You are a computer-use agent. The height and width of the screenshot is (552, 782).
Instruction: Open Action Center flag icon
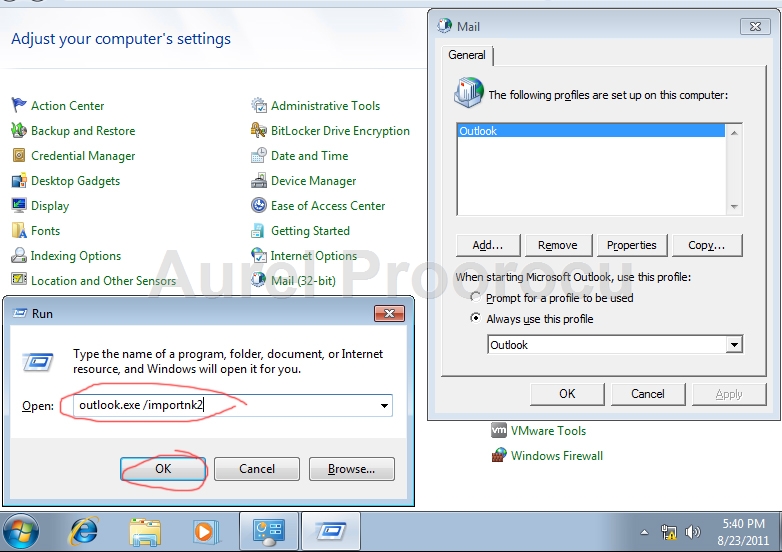point(18,105)
